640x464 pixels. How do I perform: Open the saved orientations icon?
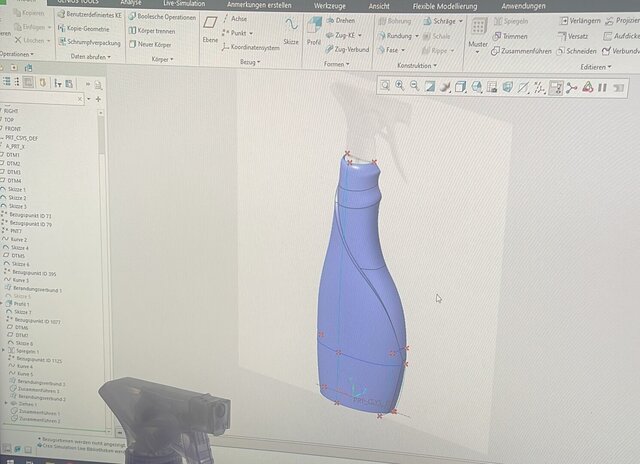[476, 87]
